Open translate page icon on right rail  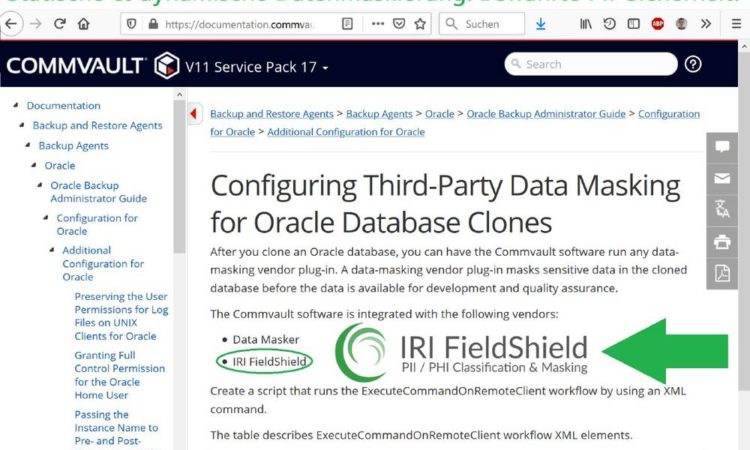722,210
